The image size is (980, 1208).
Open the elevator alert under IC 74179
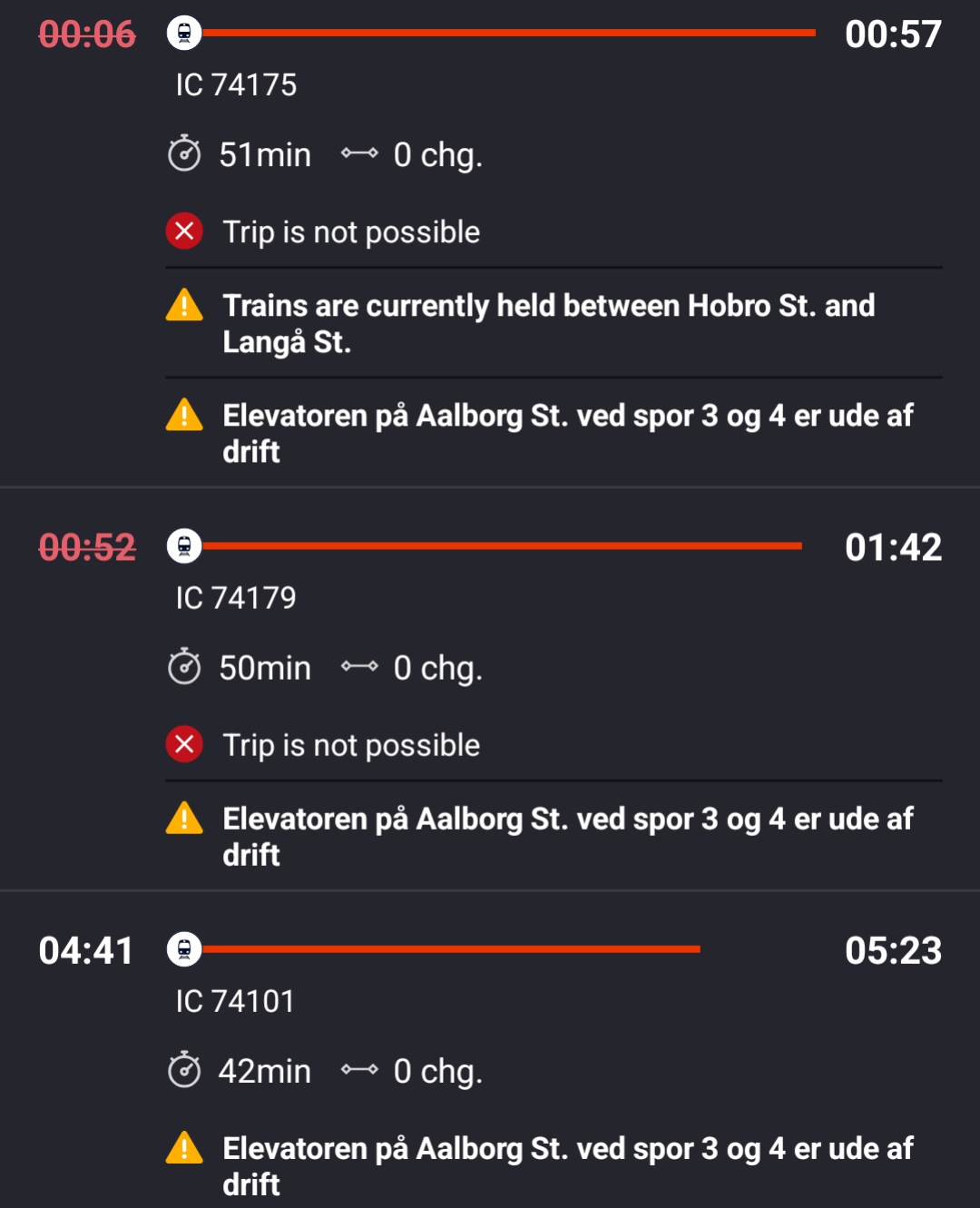[x=567, y=836]
